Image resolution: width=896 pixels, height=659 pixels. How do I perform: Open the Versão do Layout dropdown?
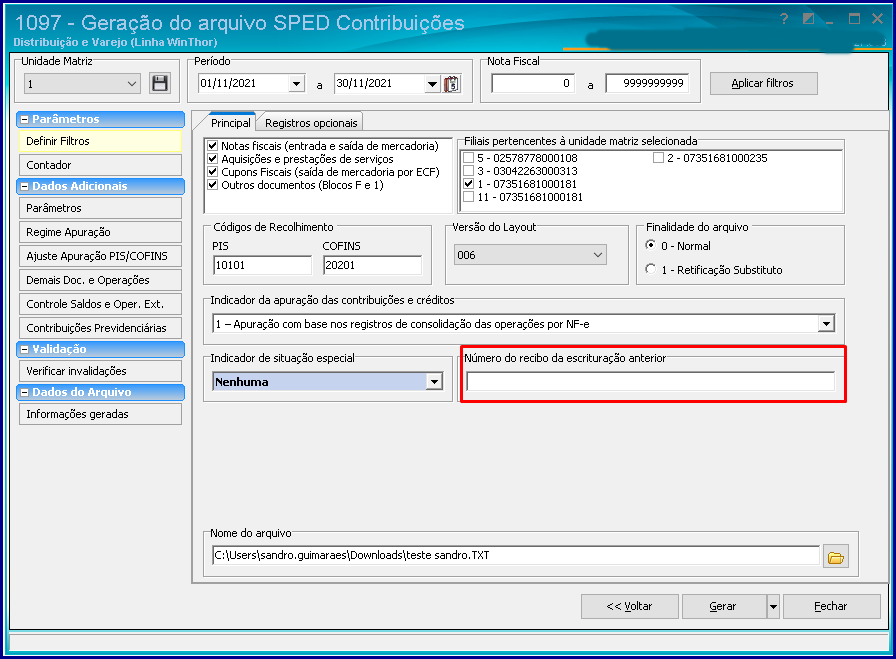(x=598, y=256)
